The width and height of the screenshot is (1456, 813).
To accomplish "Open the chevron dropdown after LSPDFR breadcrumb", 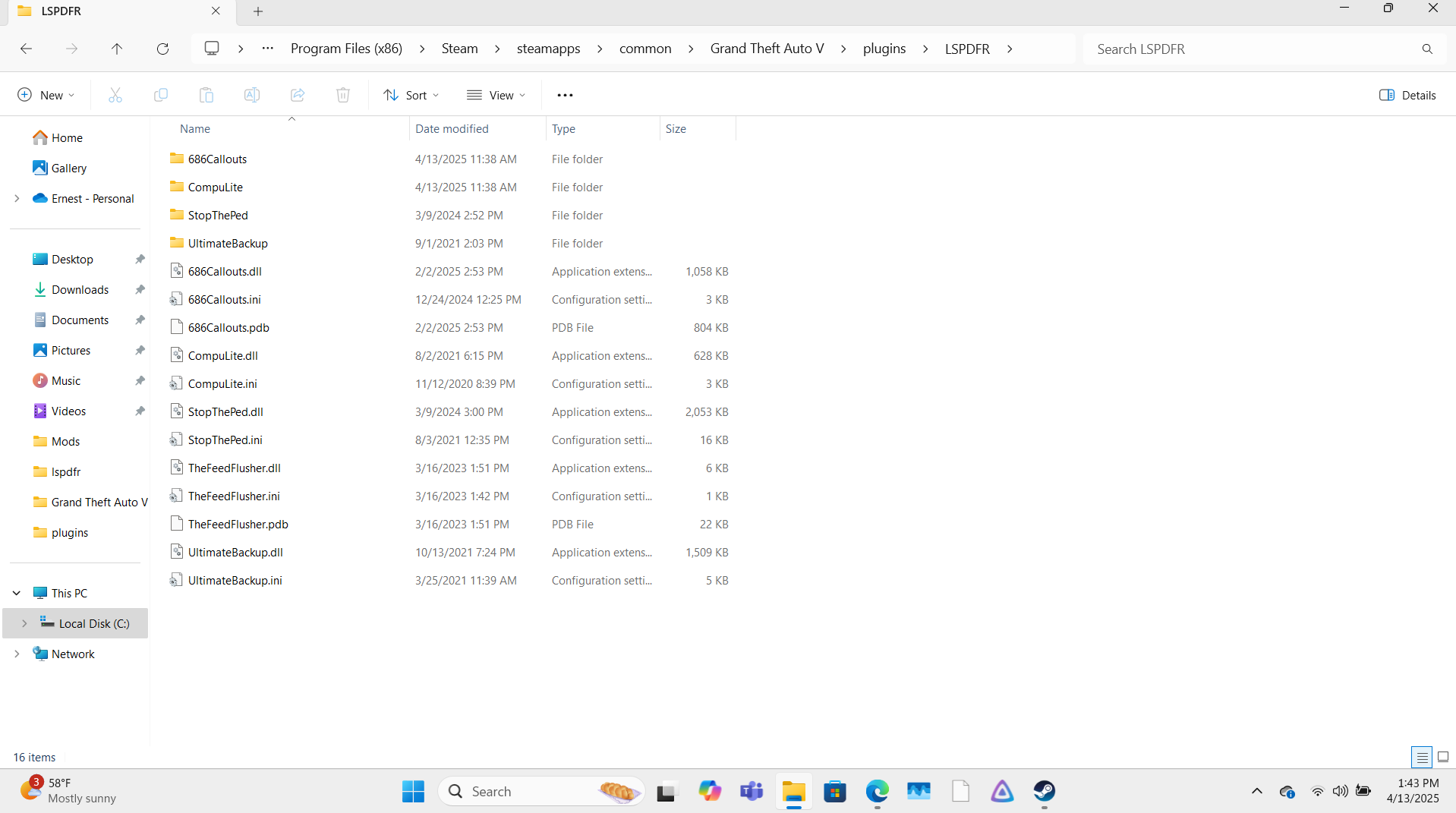I will click(1010, 49).
